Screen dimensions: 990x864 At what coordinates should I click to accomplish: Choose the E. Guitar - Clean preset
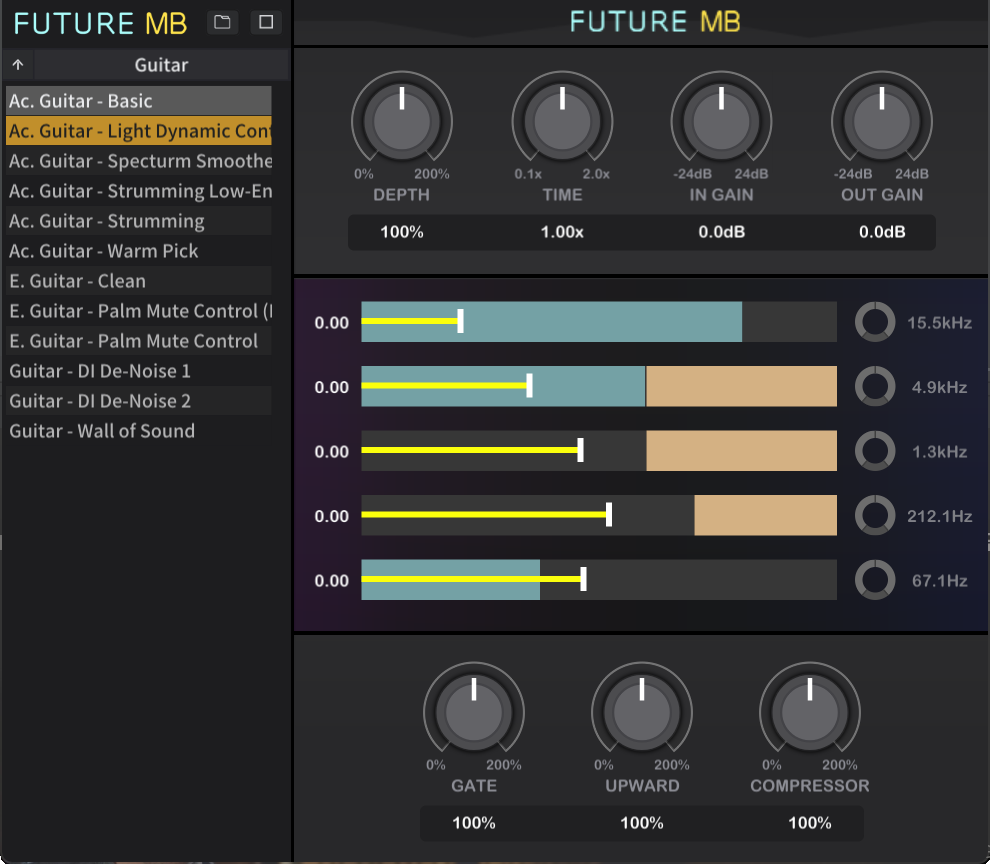point(78,281)
